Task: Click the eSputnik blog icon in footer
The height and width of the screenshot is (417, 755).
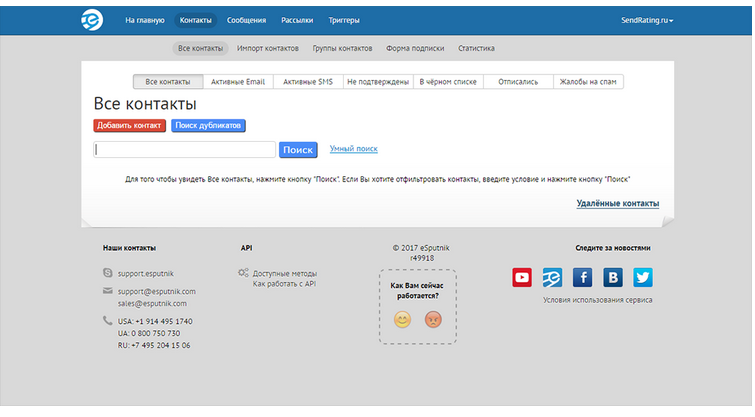Action: point(552,277)
